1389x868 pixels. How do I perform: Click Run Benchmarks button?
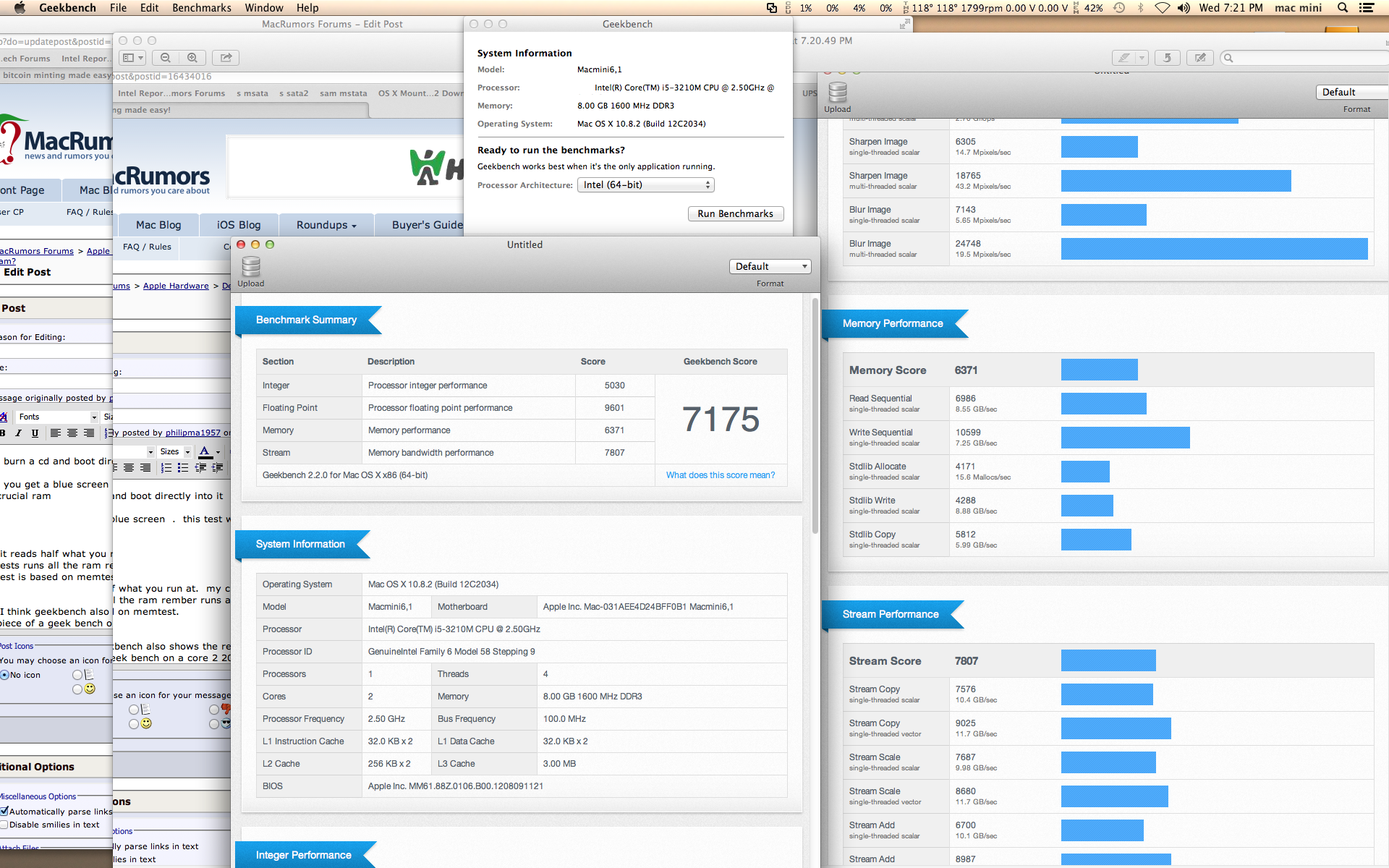pyautogui.click(x=735, y=214)
